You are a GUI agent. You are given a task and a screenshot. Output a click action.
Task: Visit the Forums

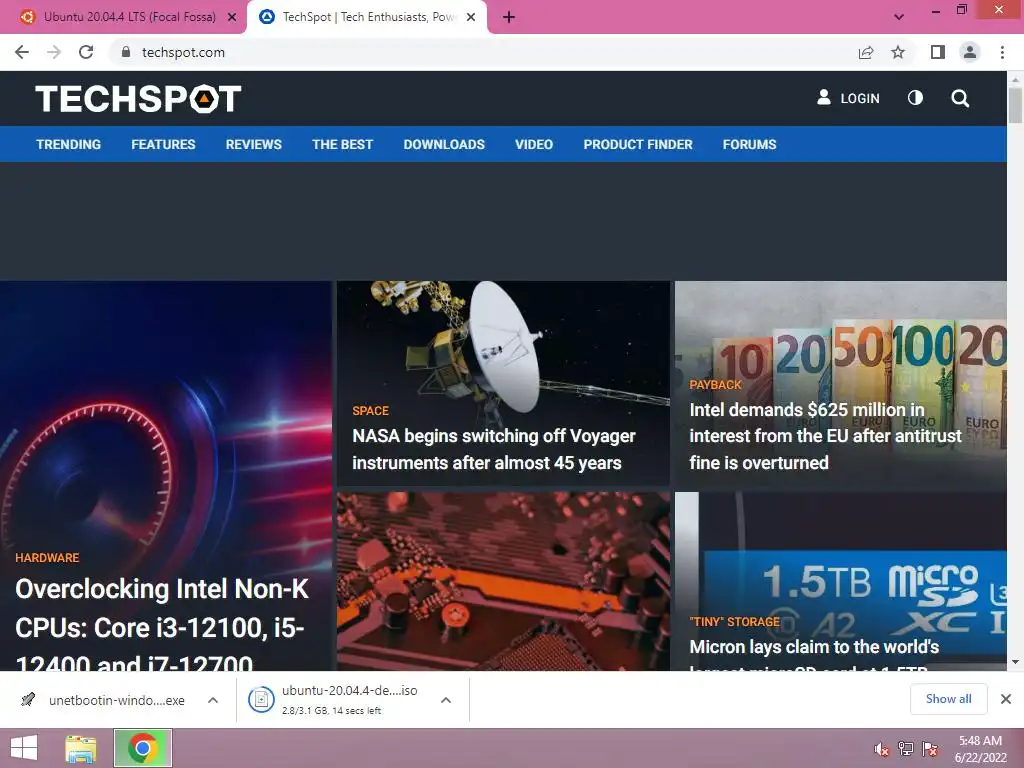[749, 144]
